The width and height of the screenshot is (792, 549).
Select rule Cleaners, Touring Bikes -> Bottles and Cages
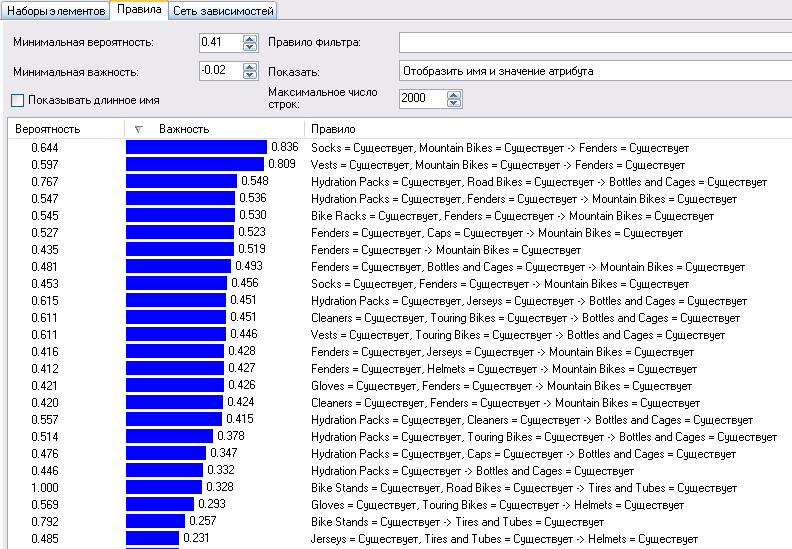tap(525, 318)
